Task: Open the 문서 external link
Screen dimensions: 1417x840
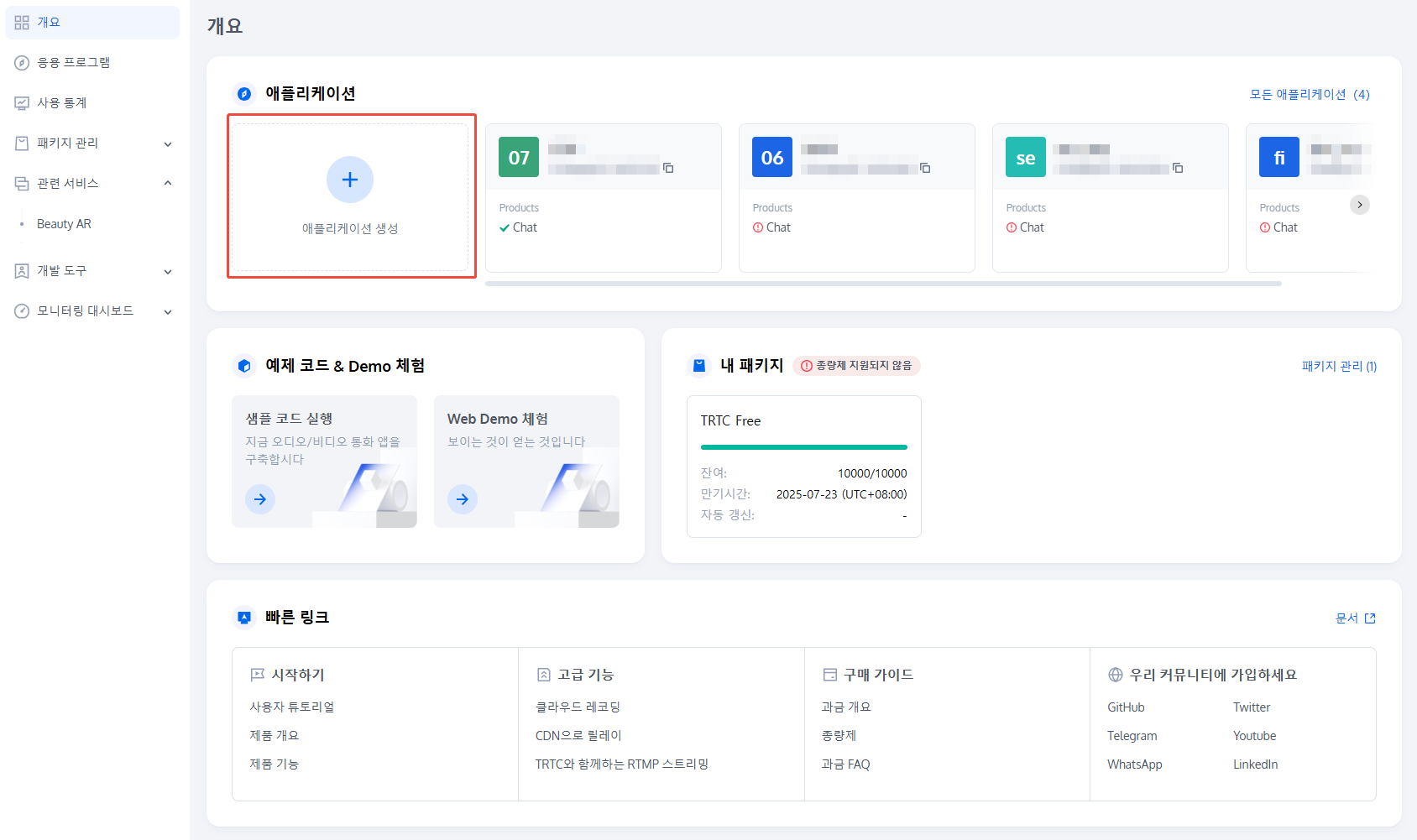Action: 1356,618
